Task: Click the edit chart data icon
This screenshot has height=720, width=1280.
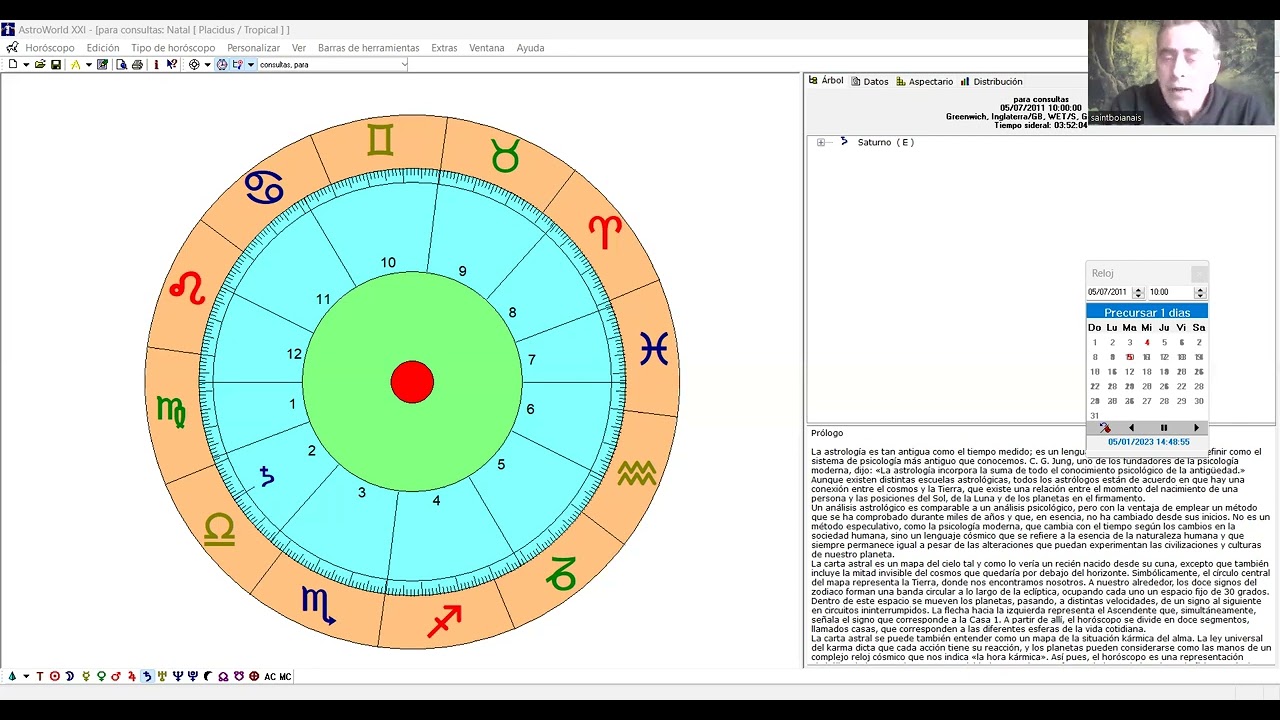Action: [x=102, y=64]
